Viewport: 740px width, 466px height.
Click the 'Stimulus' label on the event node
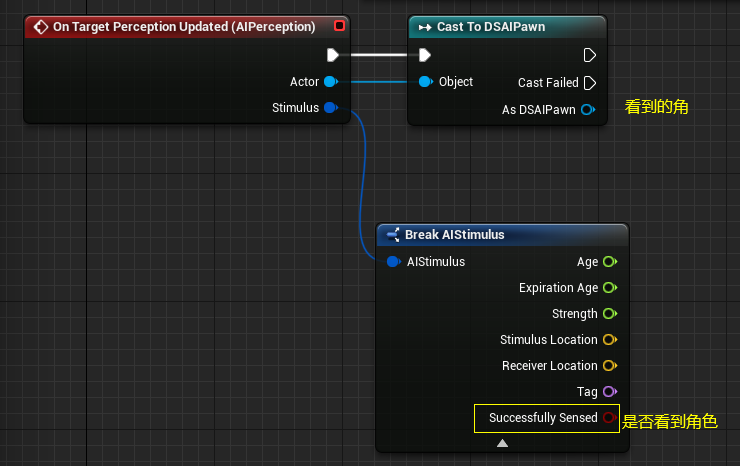[295, 108]
